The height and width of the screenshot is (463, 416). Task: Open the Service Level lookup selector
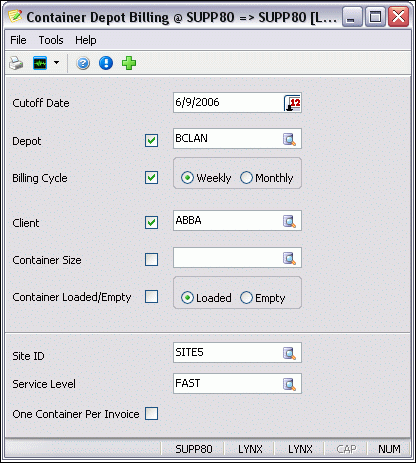[289, 384]
